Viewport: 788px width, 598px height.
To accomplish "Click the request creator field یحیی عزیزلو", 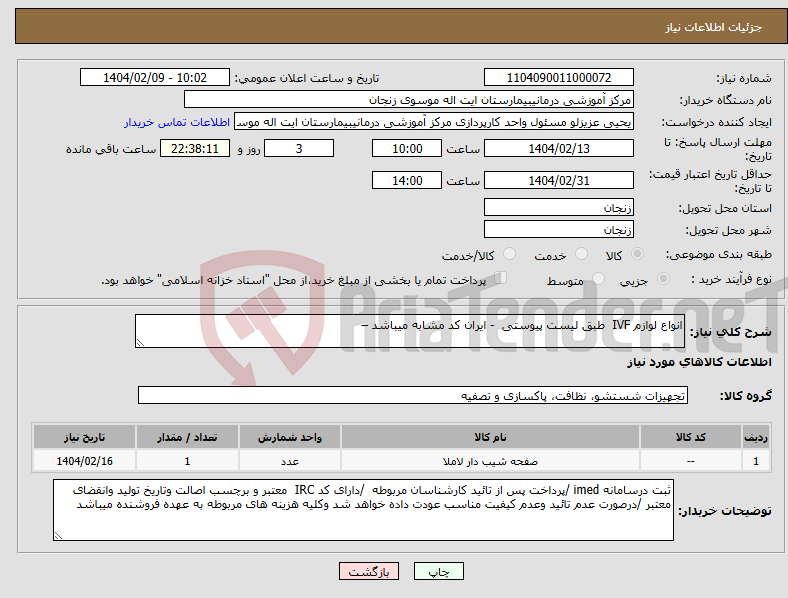I will 434,122.
